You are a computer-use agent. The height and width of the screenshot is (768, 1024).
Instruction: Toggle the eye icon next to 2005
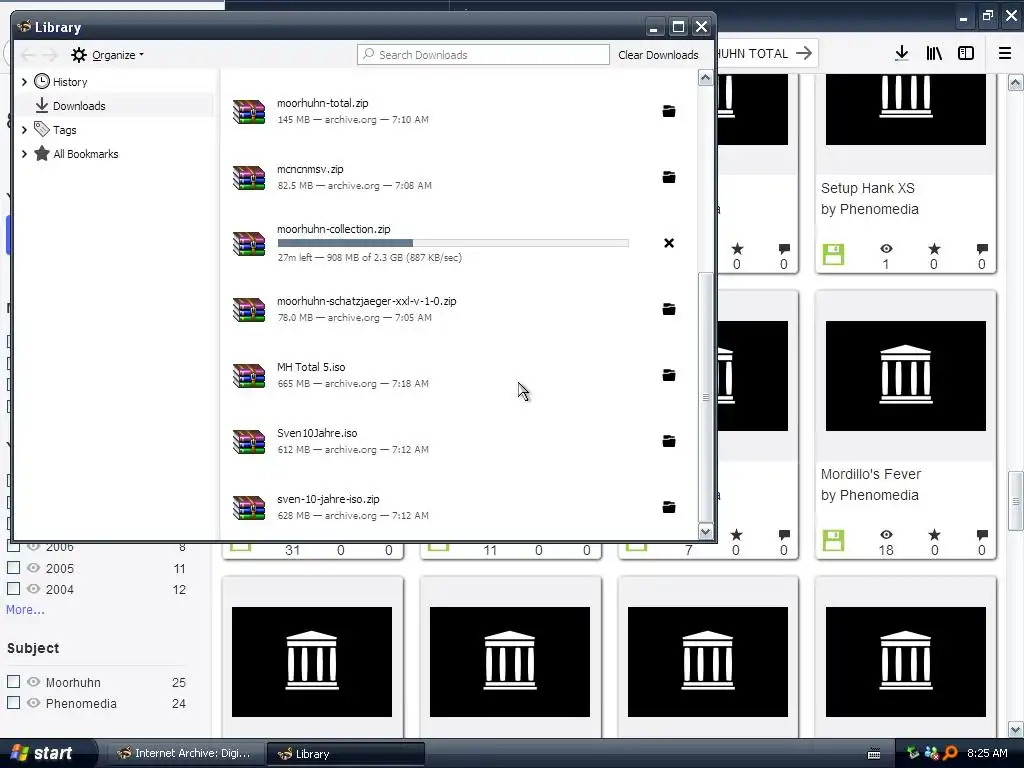tap(33, 568)
